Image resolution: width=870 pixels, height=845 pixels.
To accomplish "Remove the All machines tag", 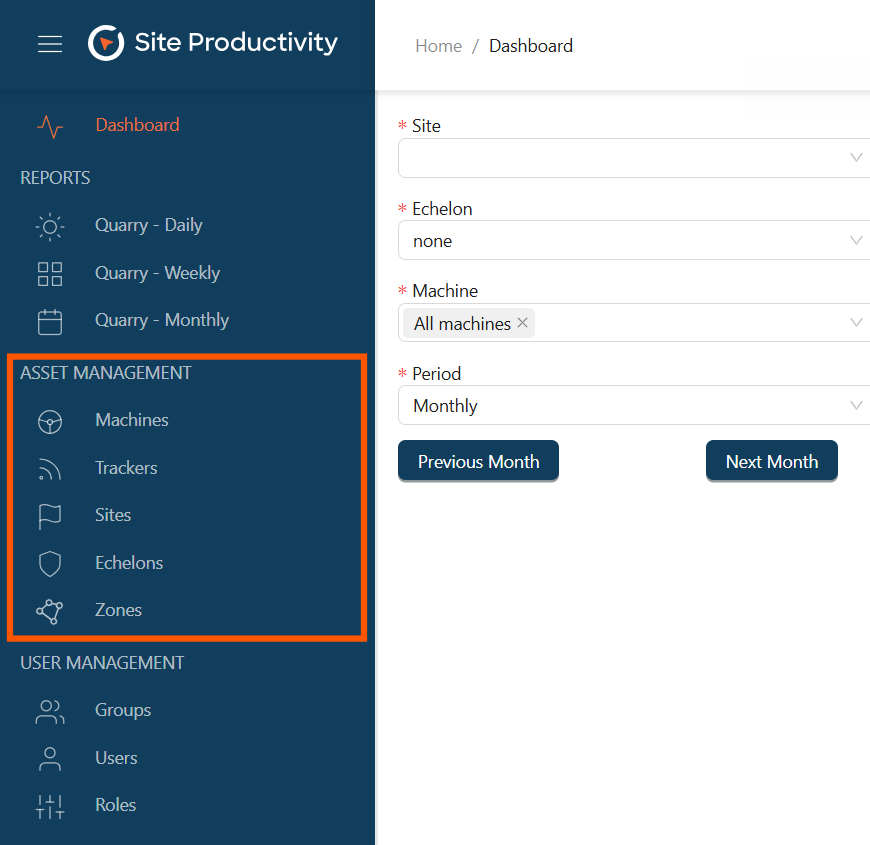I will (522, 323).
